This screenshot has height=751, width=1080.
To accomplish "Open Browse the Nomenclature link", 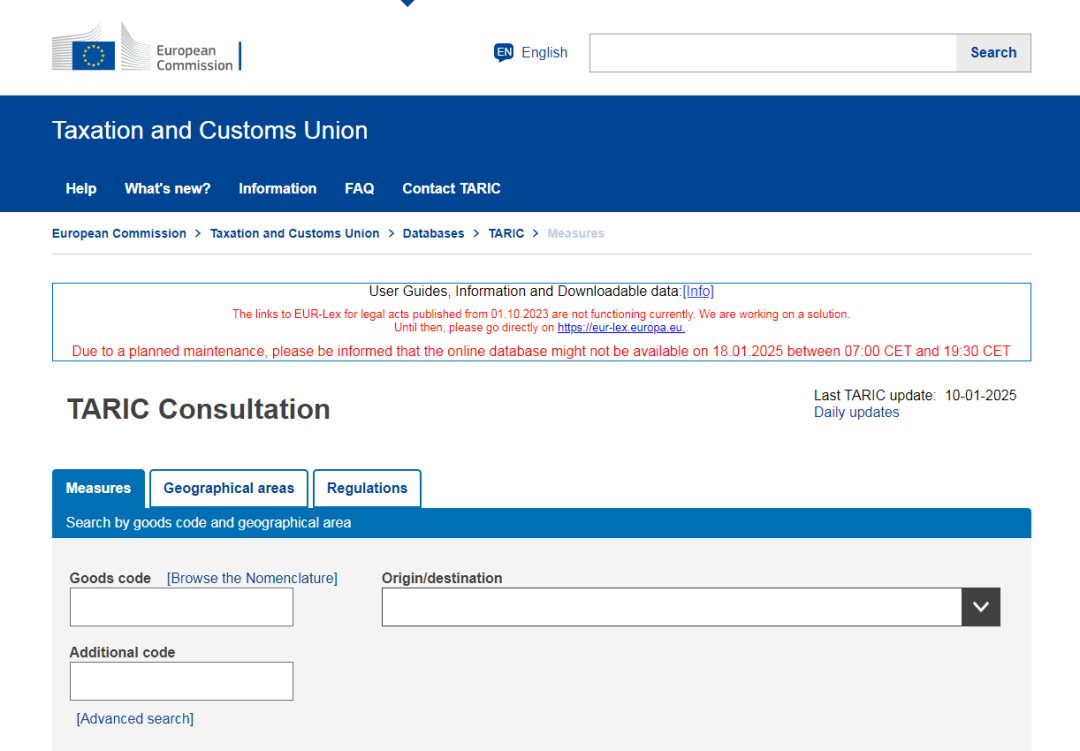I will tap(252, 578).
